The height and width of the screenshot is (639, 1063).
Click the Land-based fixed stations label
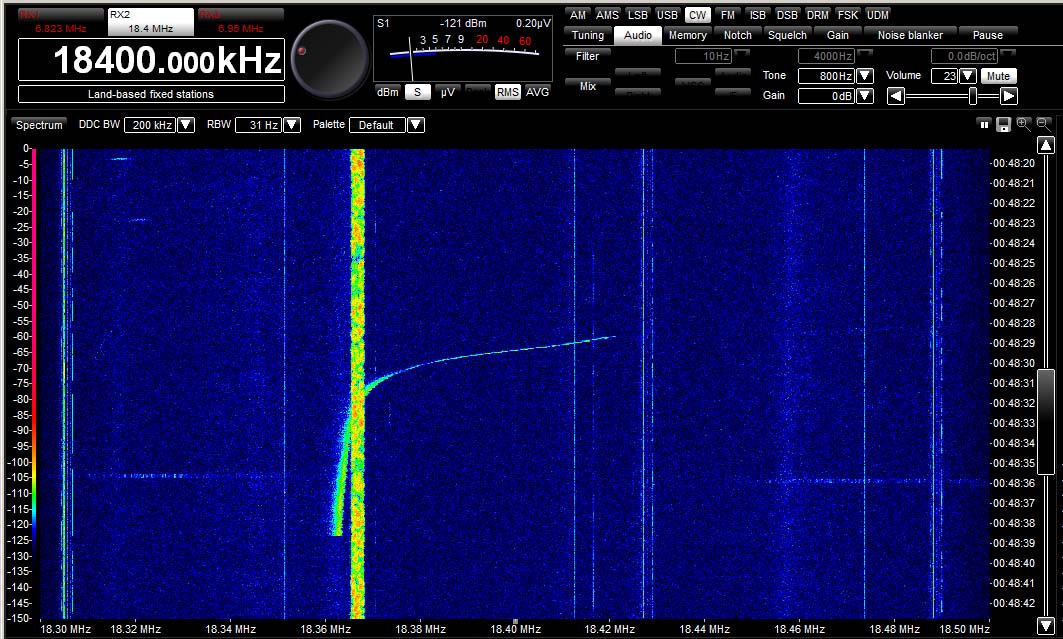point(151,94)
